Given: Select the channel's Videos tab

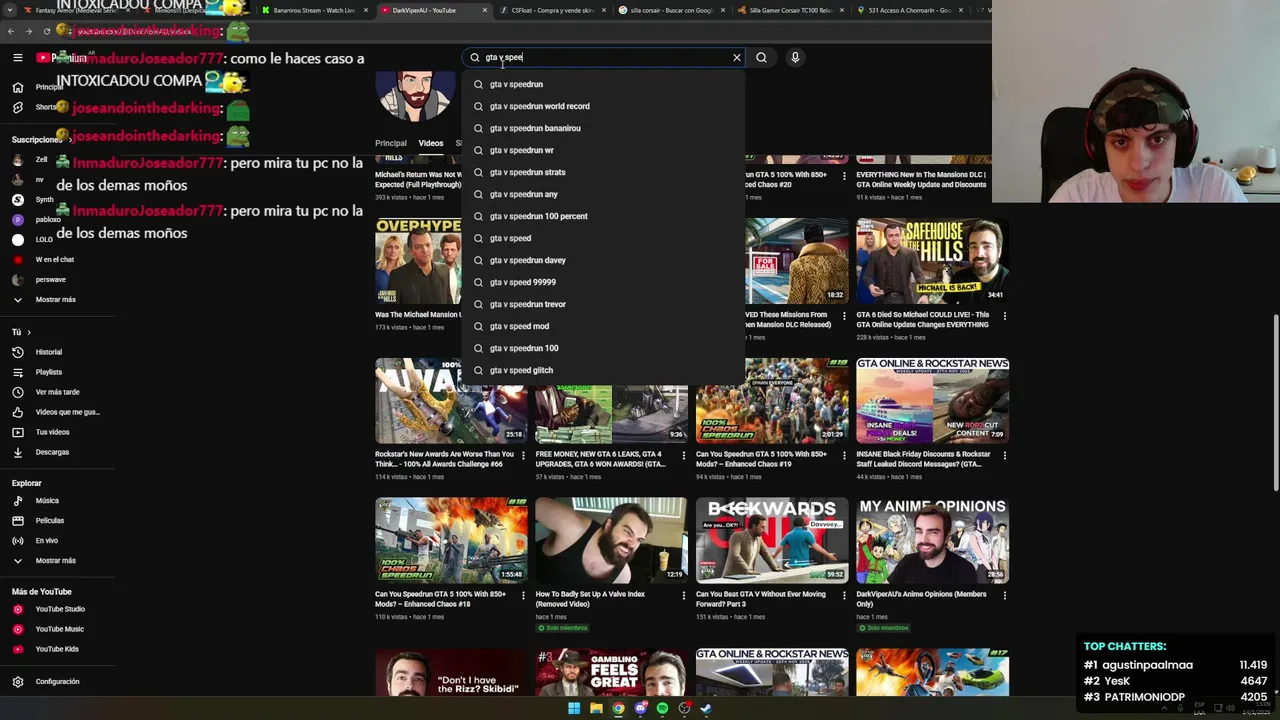Looking at the screenshot, I should coord(431,143).
